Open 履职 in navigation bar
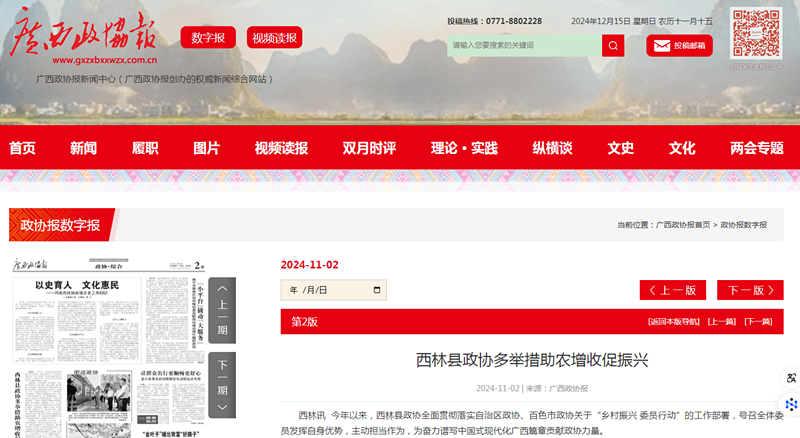This screenshot has width=800, height=438. [x=145, y=148]
